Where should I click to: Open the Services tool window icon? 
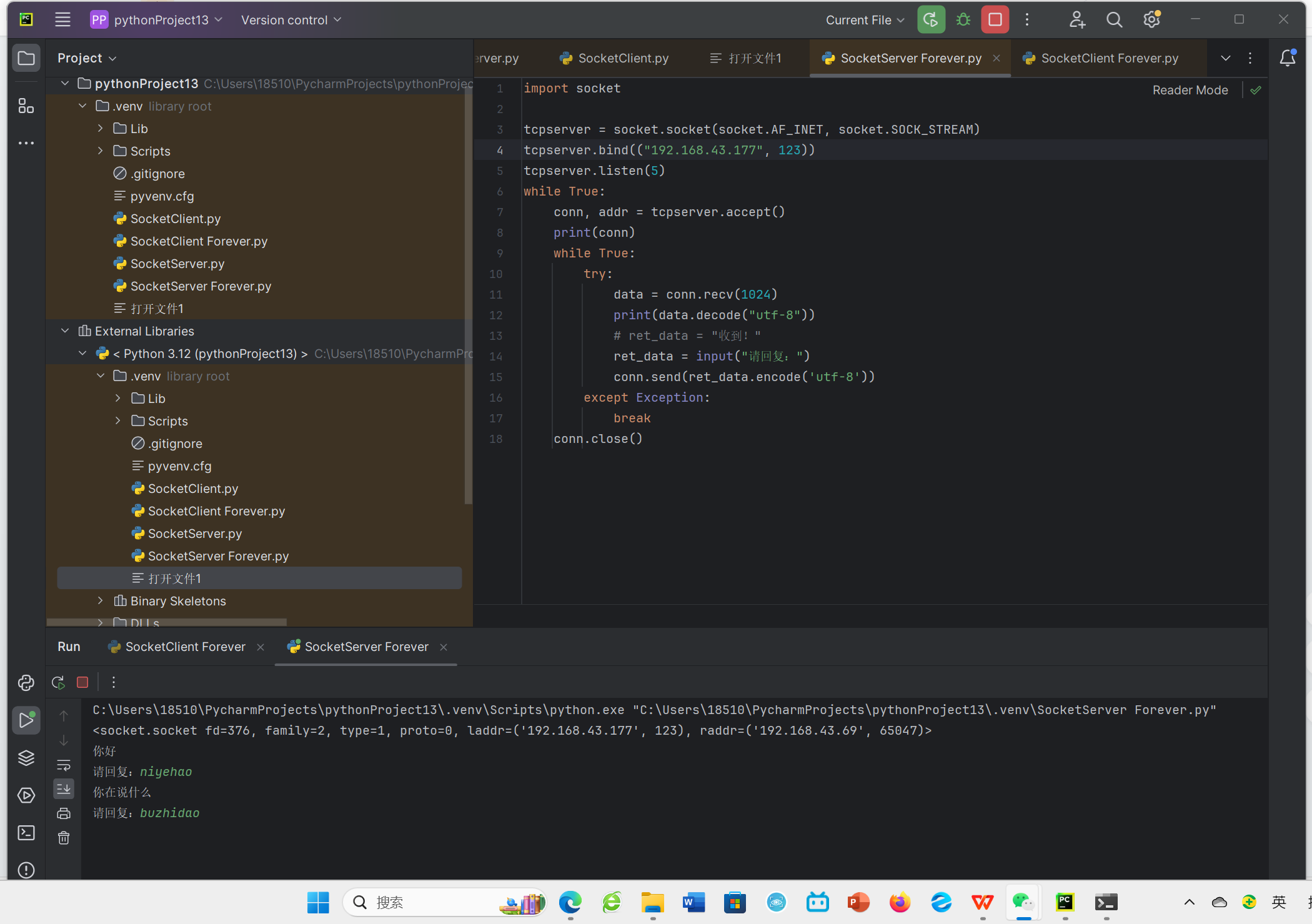(x=26, y=795)
